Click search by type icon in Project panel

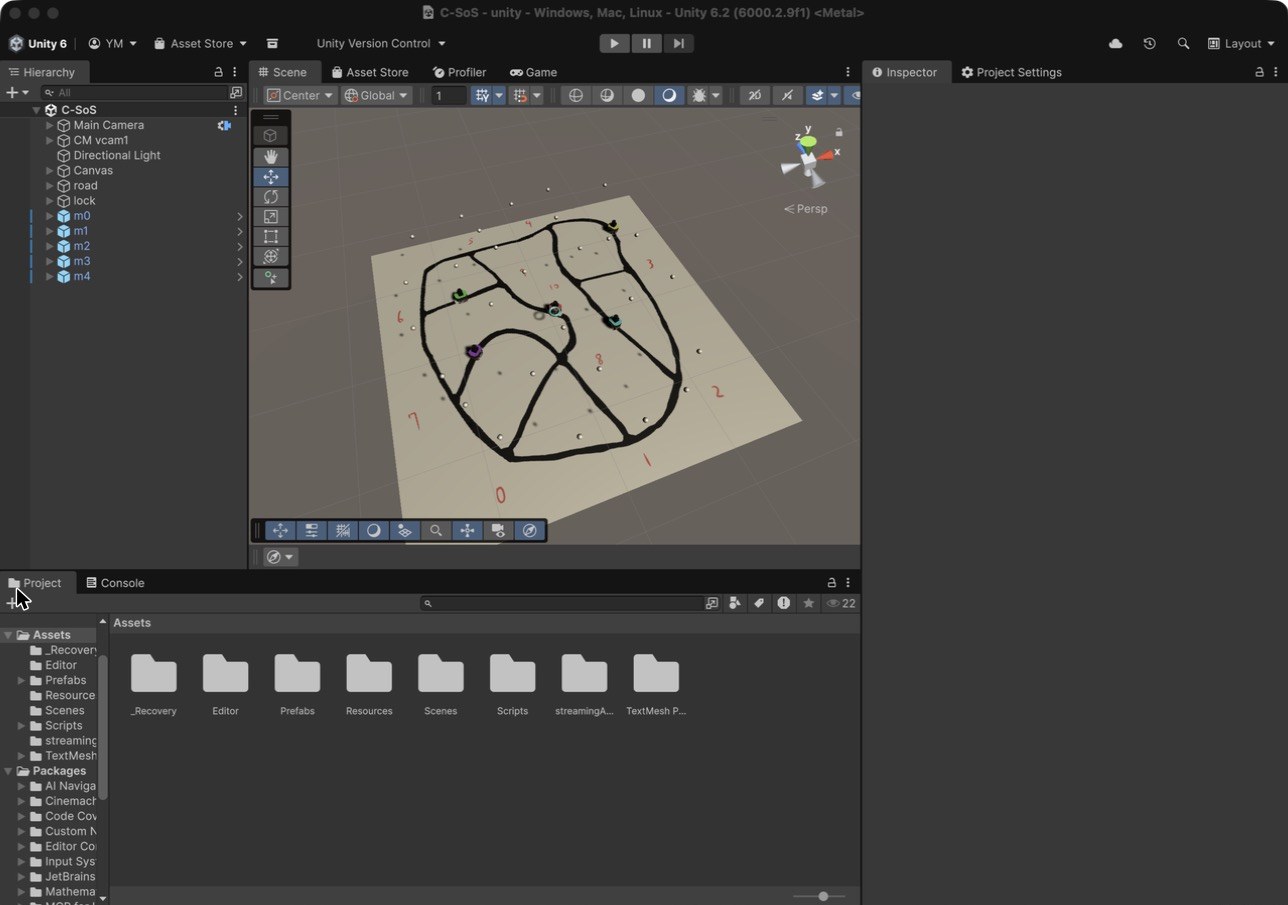tap(735, 603)
